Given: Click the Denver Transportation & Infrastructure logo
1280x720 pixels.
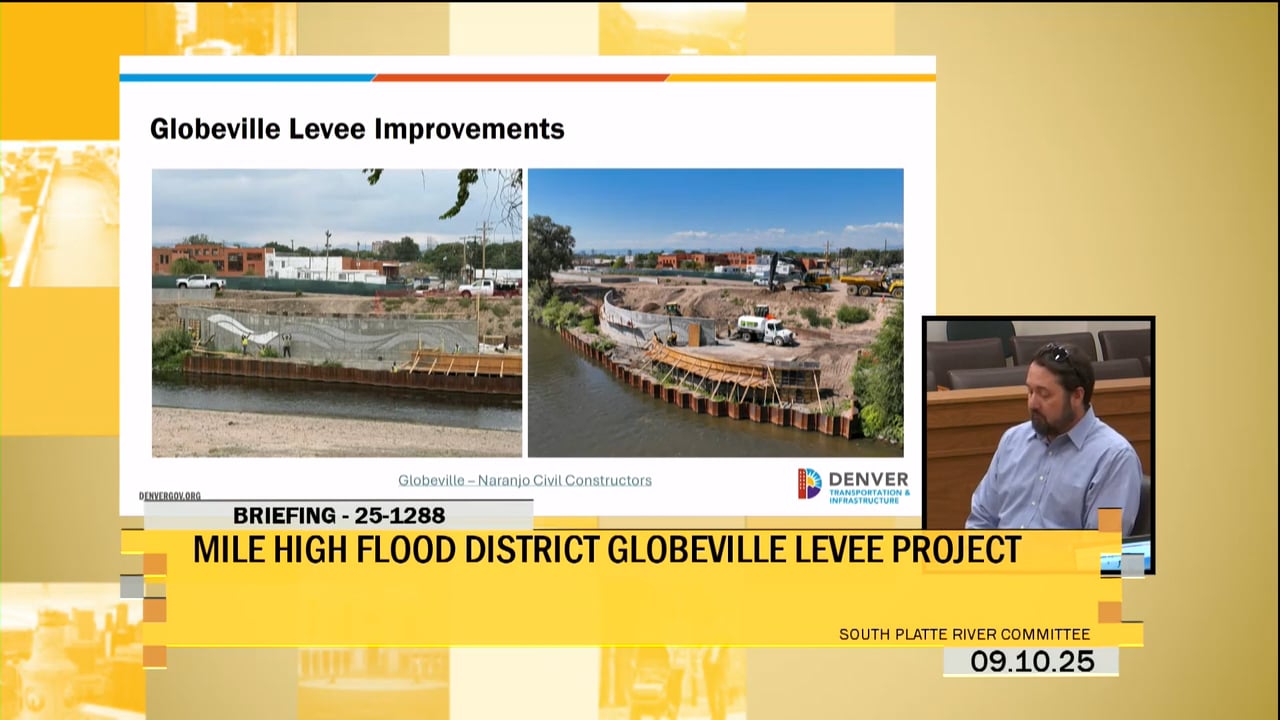Looking at the screenshot, I should pos(853,485).
